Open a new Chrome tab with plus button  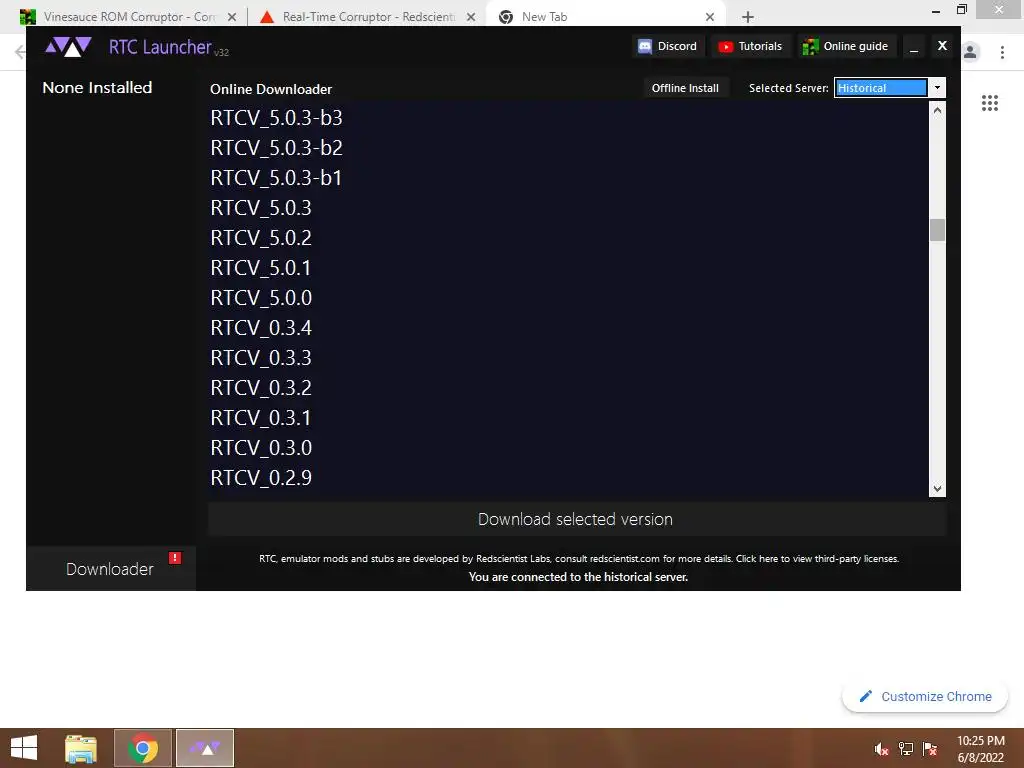[x=748, y=17]
